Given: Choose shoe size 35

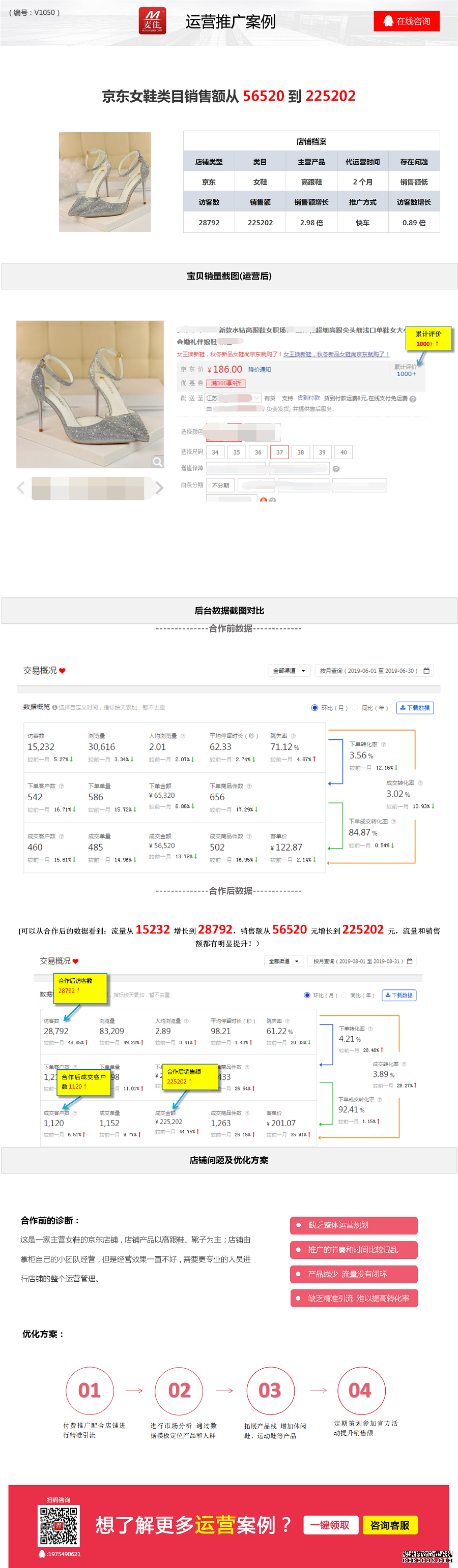Looking at the screenshot, I should pyautogui.click(x=236, y=453).
